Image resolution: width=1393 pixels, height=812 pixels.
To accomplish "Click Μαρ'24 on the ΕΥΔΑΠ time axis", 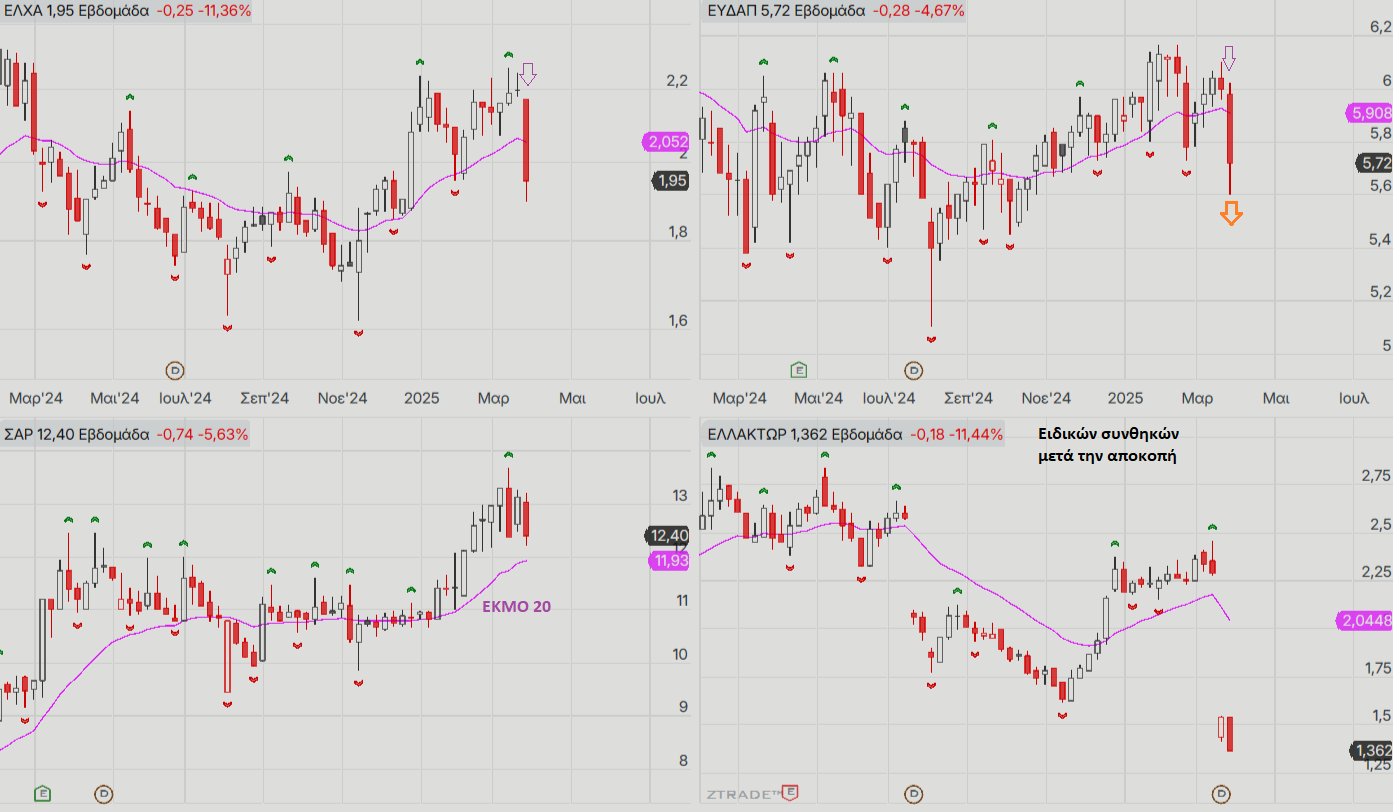I will coord(740,398).
